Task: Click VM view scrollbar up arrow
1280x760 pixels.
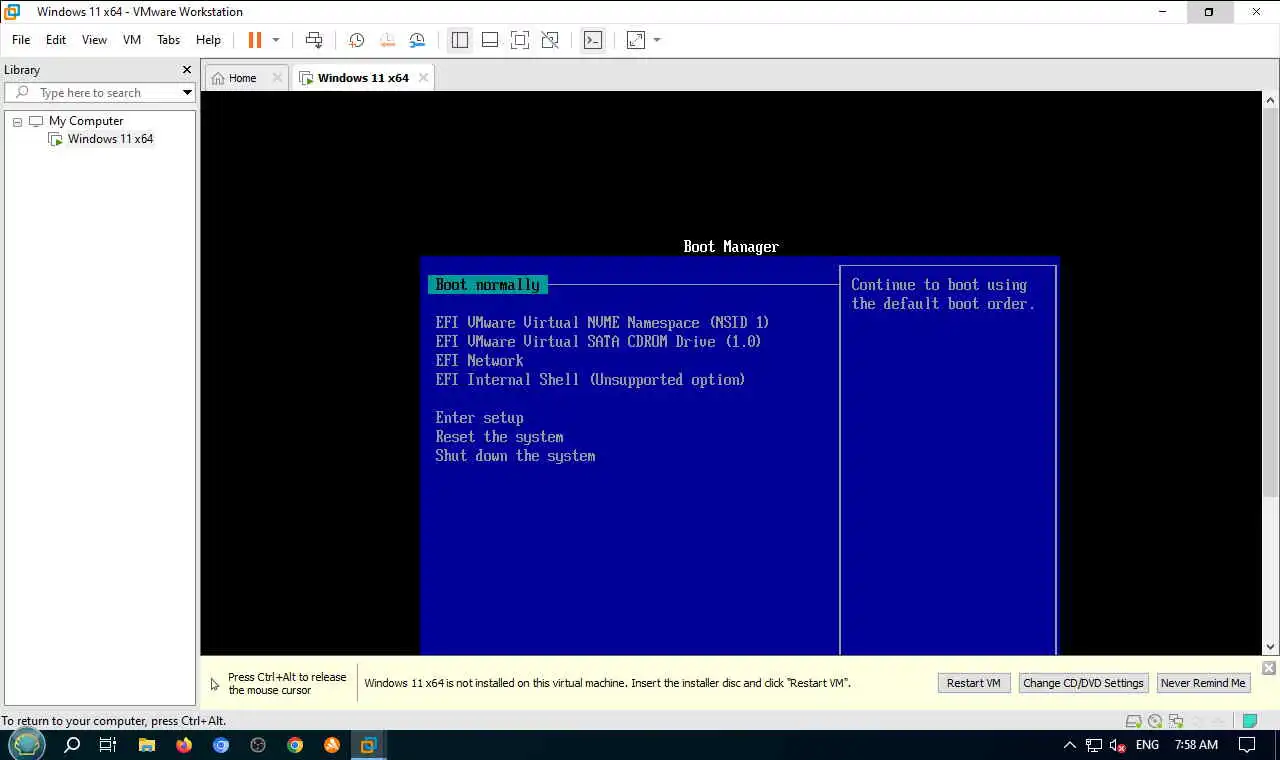Action: tap(1271, 100)
